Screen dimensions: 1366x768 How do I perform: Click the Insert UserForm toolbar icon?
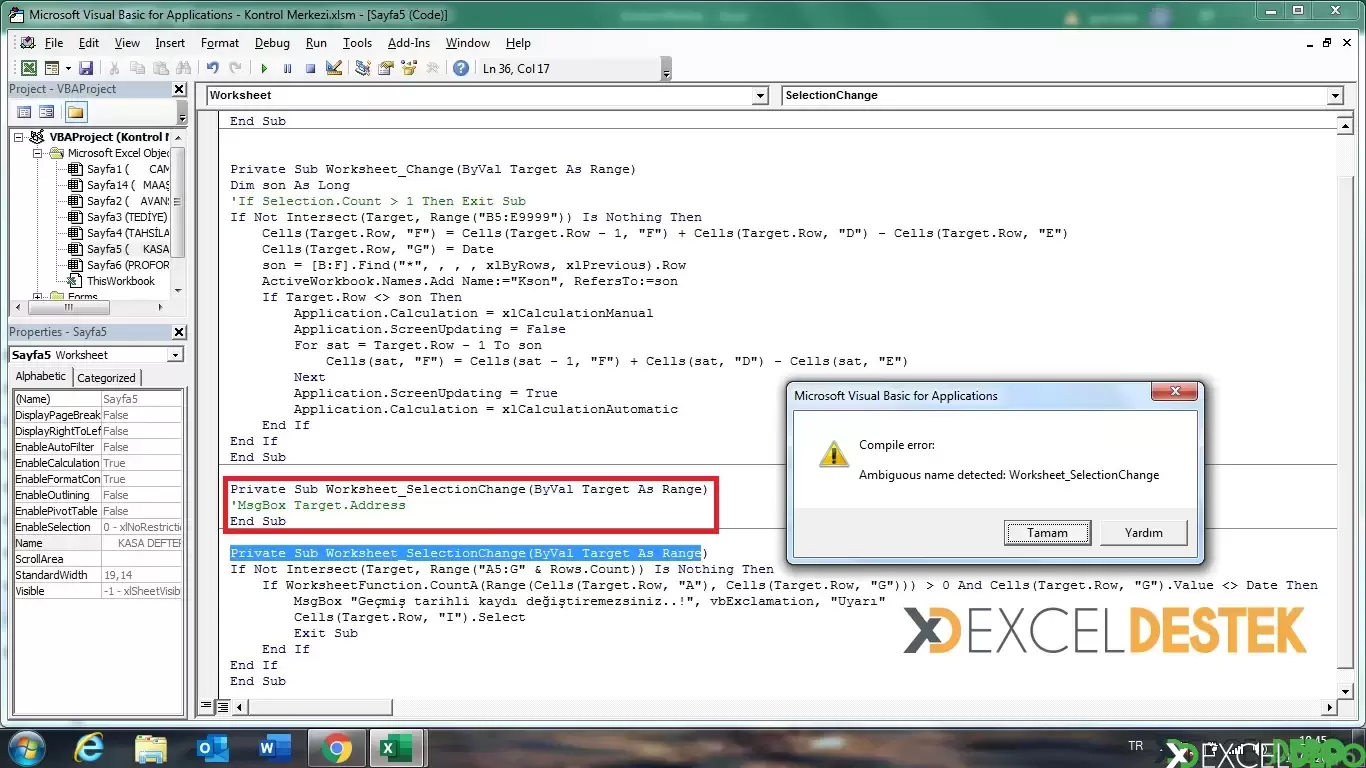tap(50, 68)
